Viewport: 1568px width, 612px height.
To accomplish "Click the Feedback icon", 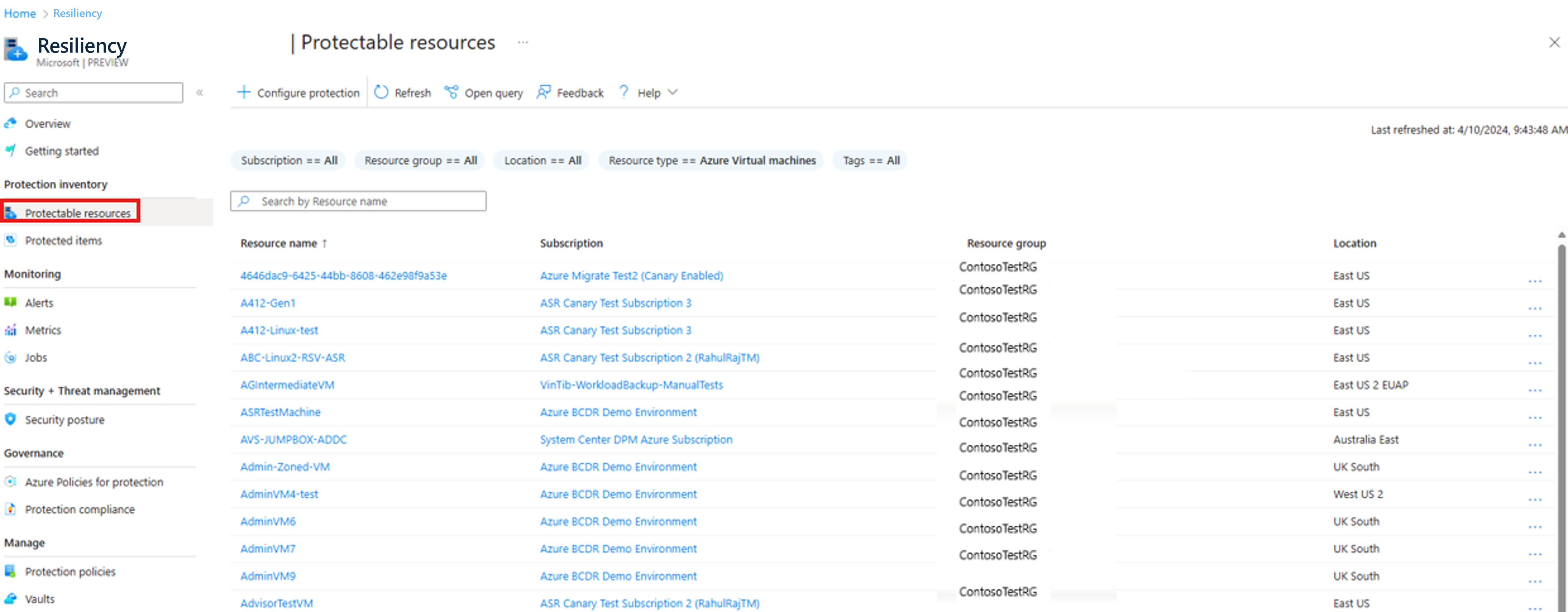I will pos(543,92).
